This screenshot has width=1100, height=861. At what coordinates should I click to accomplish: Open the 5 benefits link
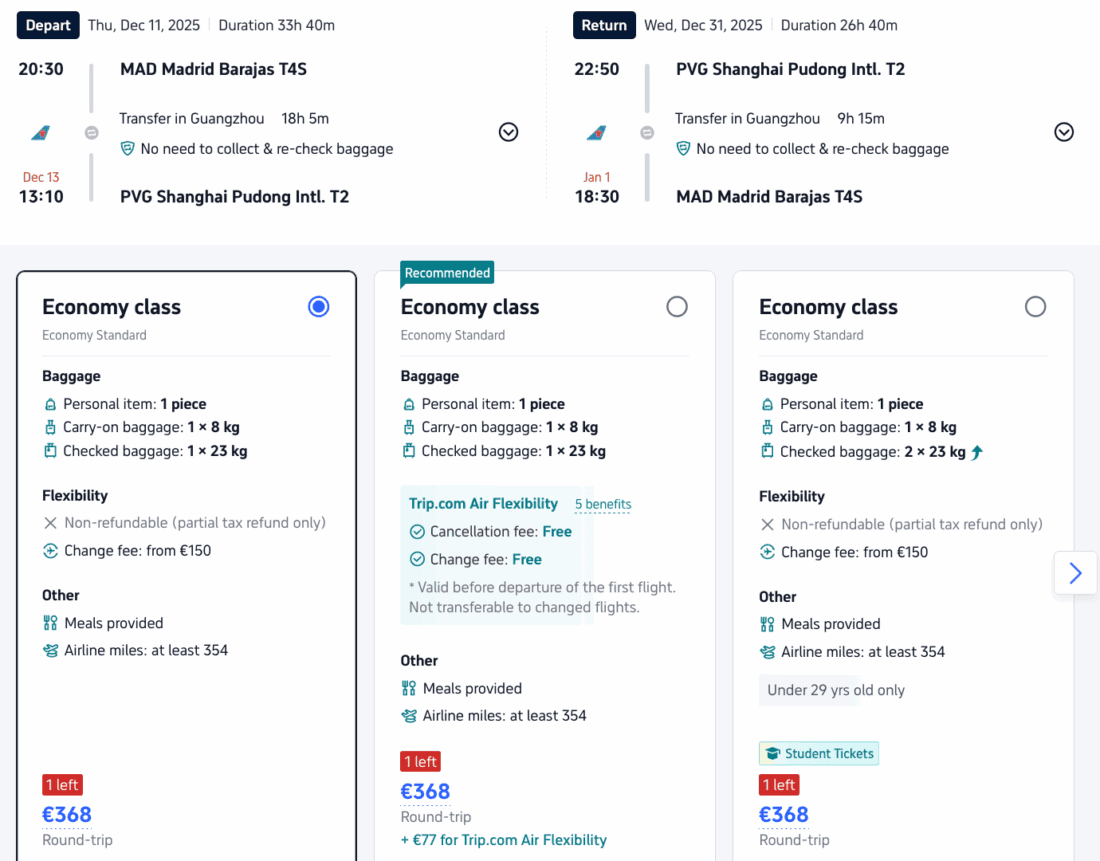[x=603, y=505]
